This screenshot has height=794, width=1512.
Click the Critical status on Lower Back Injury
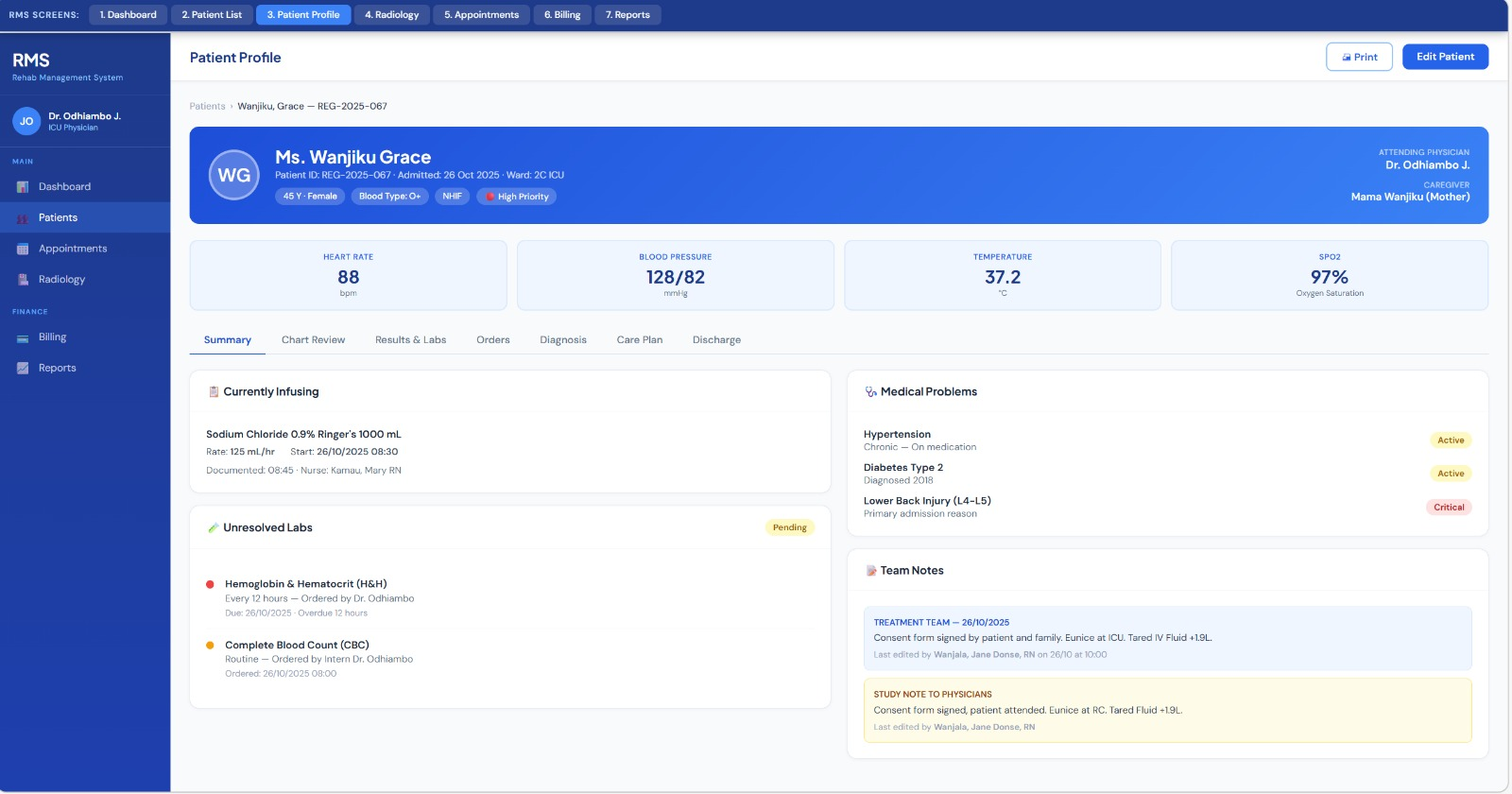point(1448,508)
